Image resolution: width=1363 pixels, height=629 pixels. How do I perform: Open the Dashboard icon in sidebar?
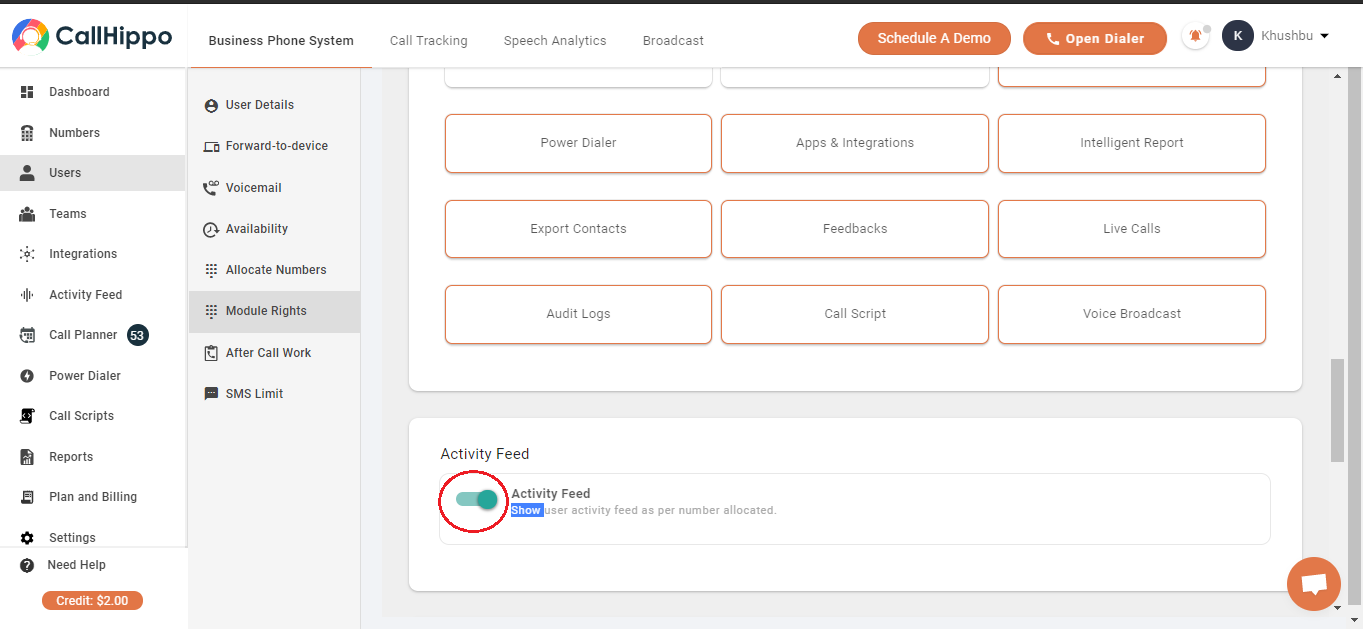27,92
